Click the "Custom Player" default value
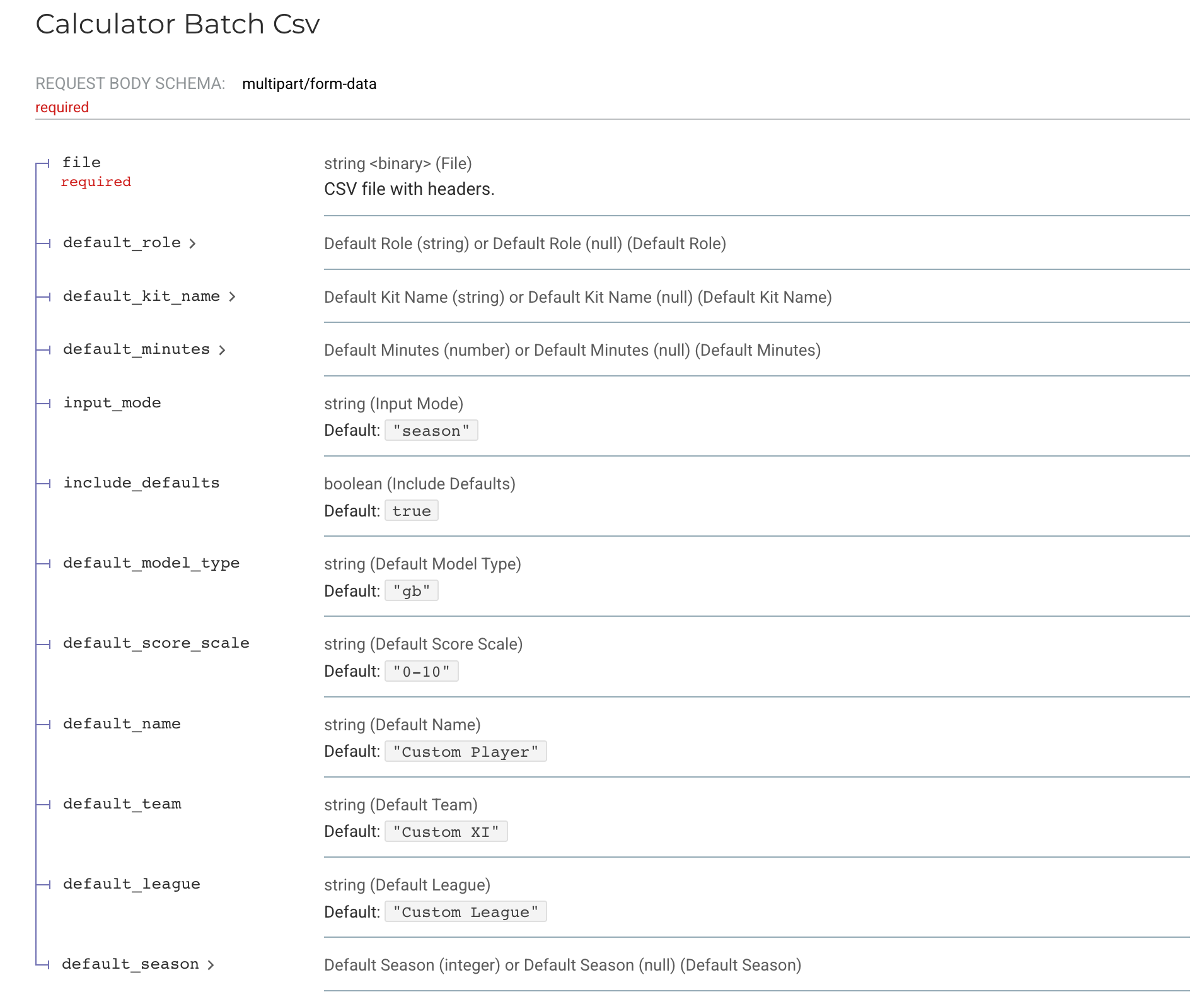This screenshot has height=1004, width=1204. coord(465,752)
